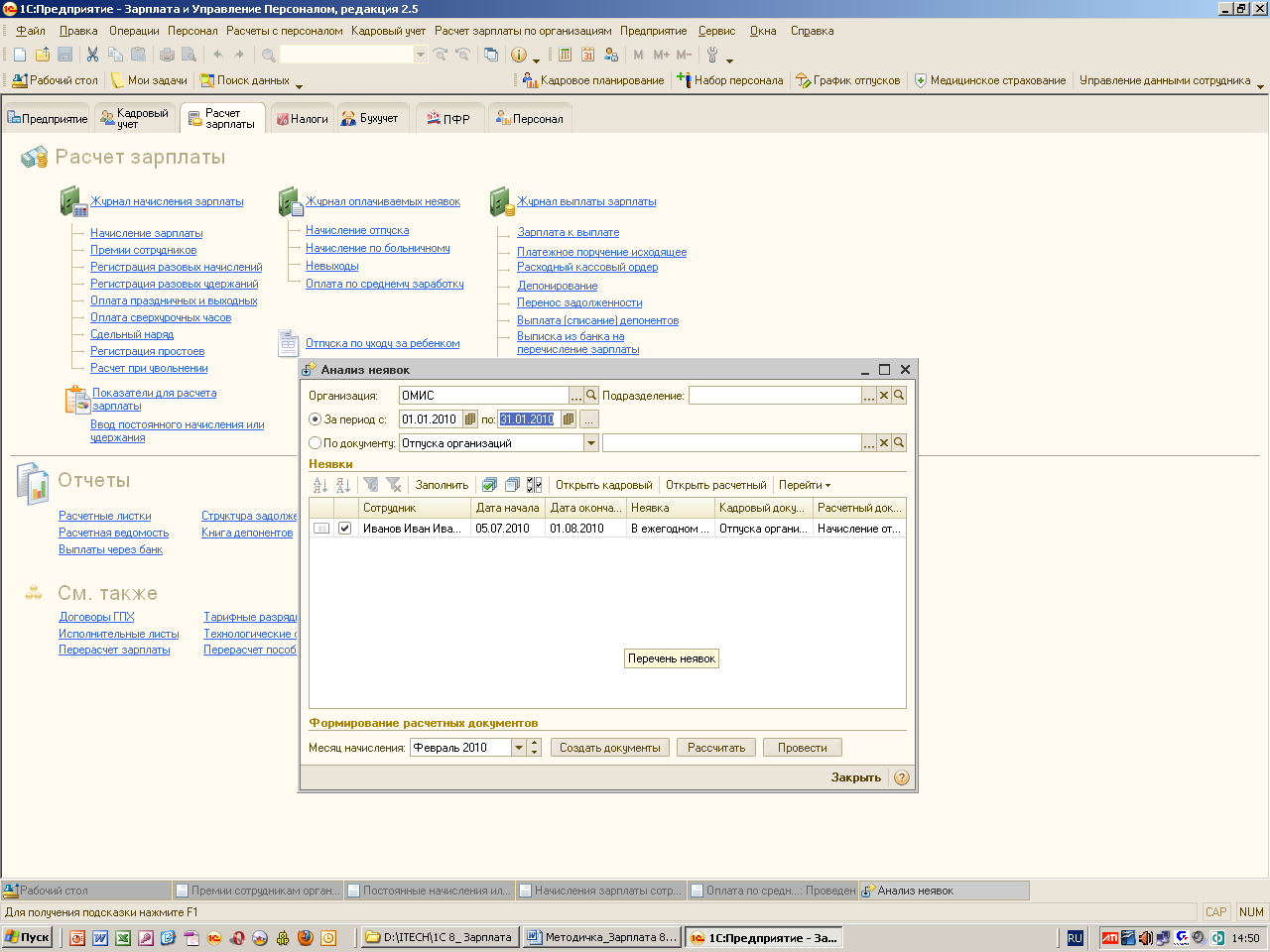Open the Сервис menu
1270x952 pixels.
(x=716, y=31)
